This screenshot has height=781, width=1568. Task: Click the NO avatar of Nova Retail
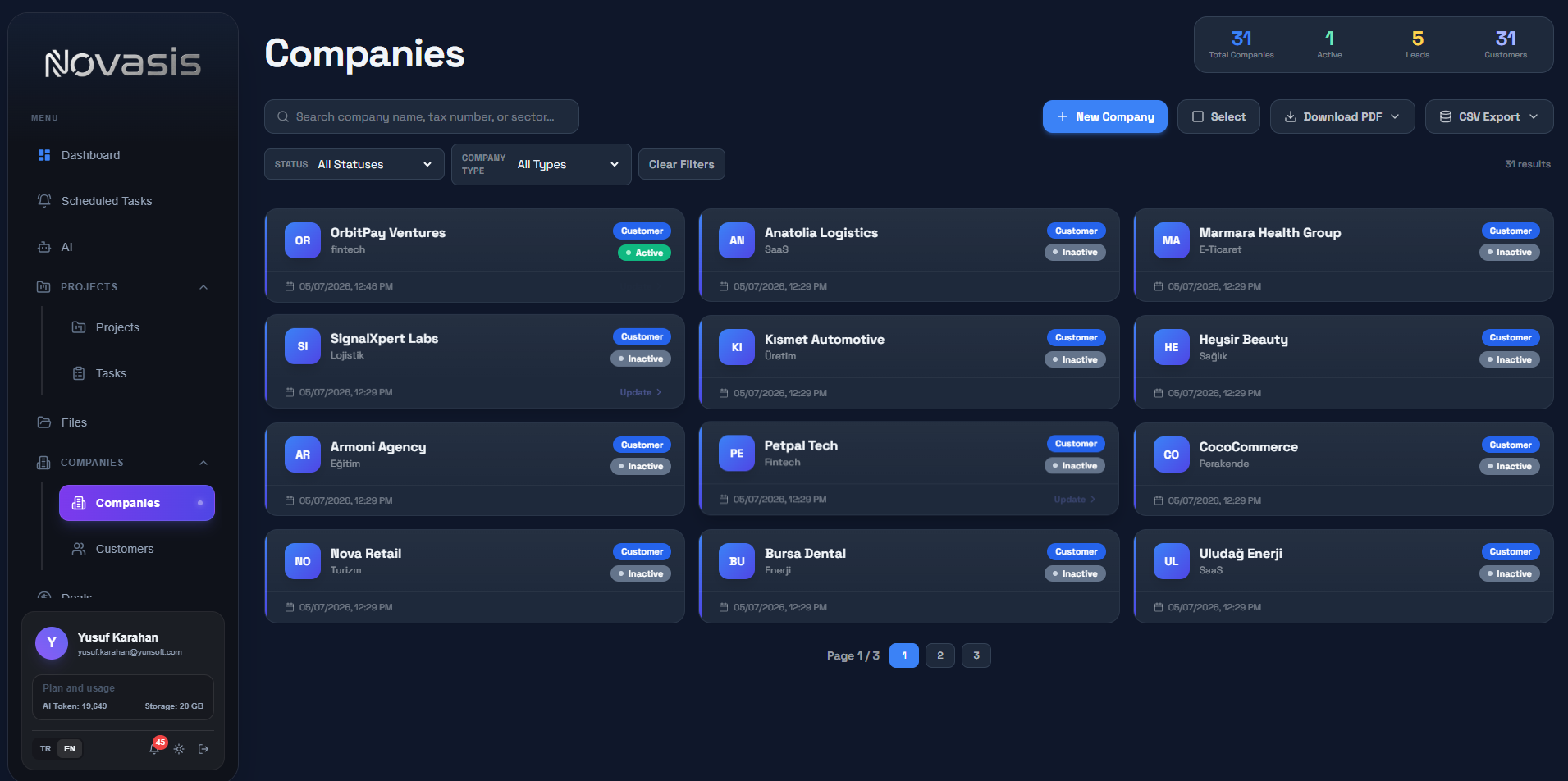[x=303, y=561]
